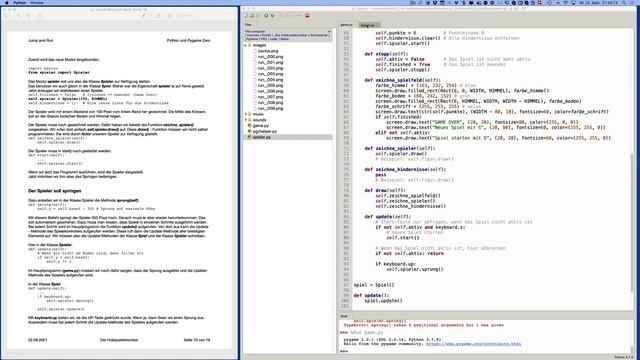Click "spiel = Spiel()" line in the editor

[x=374, y=285]
